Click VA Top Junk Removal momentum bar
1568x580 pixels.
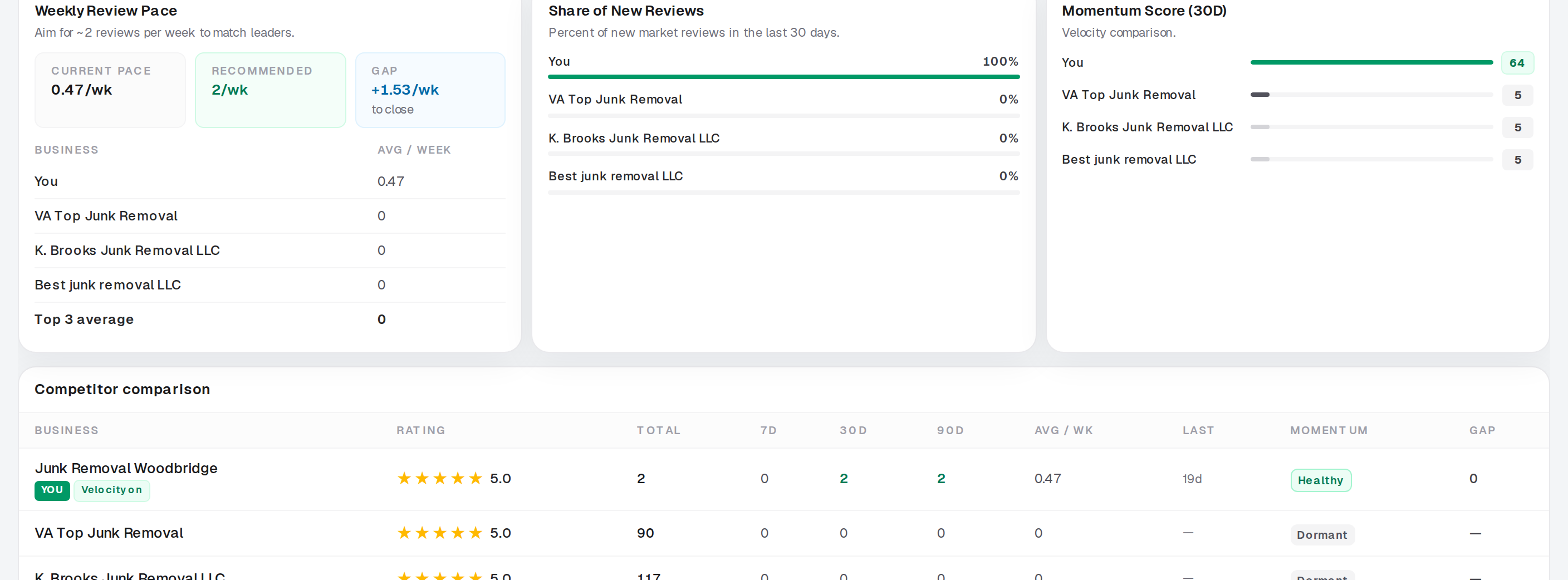(1371, 94)
